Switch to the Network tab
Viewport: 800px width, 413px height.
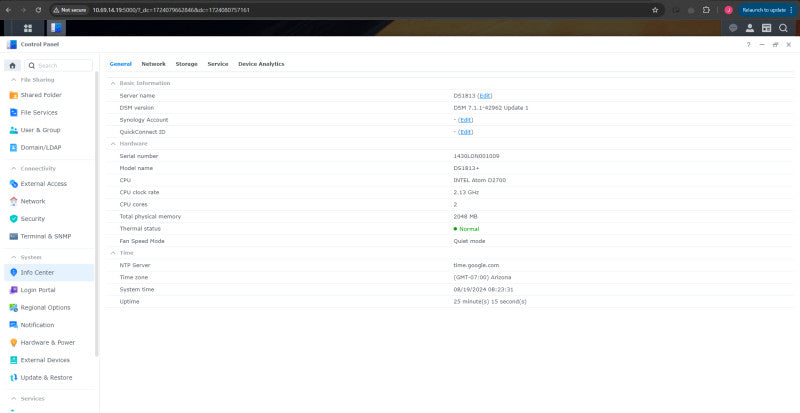[x=154, y=64]
